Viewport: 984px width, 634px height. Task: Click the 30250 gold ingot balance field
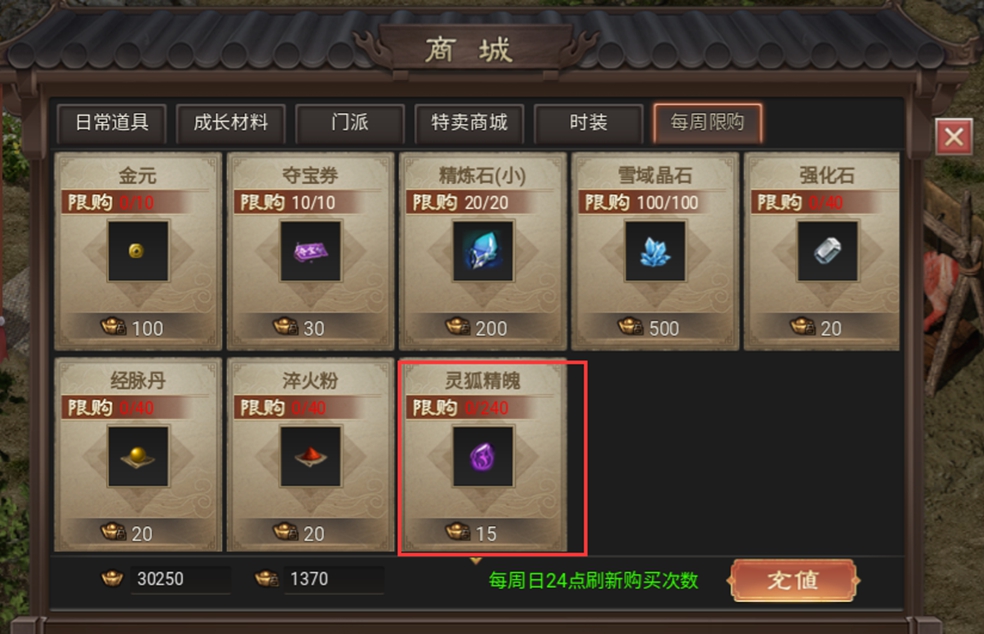click(x=180, y=579)
